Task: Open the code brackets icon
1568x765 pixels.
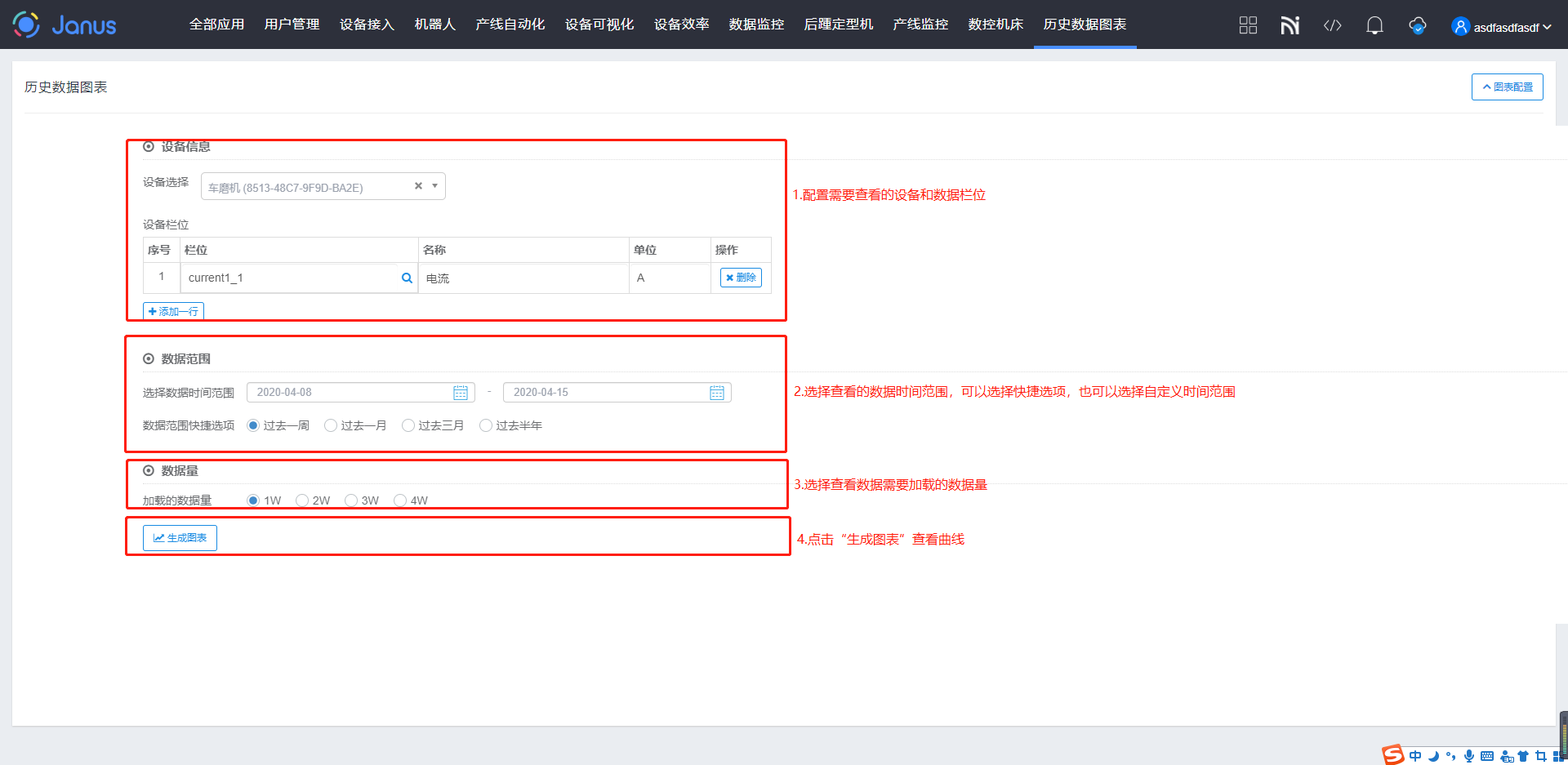Action: (1333, 25)
